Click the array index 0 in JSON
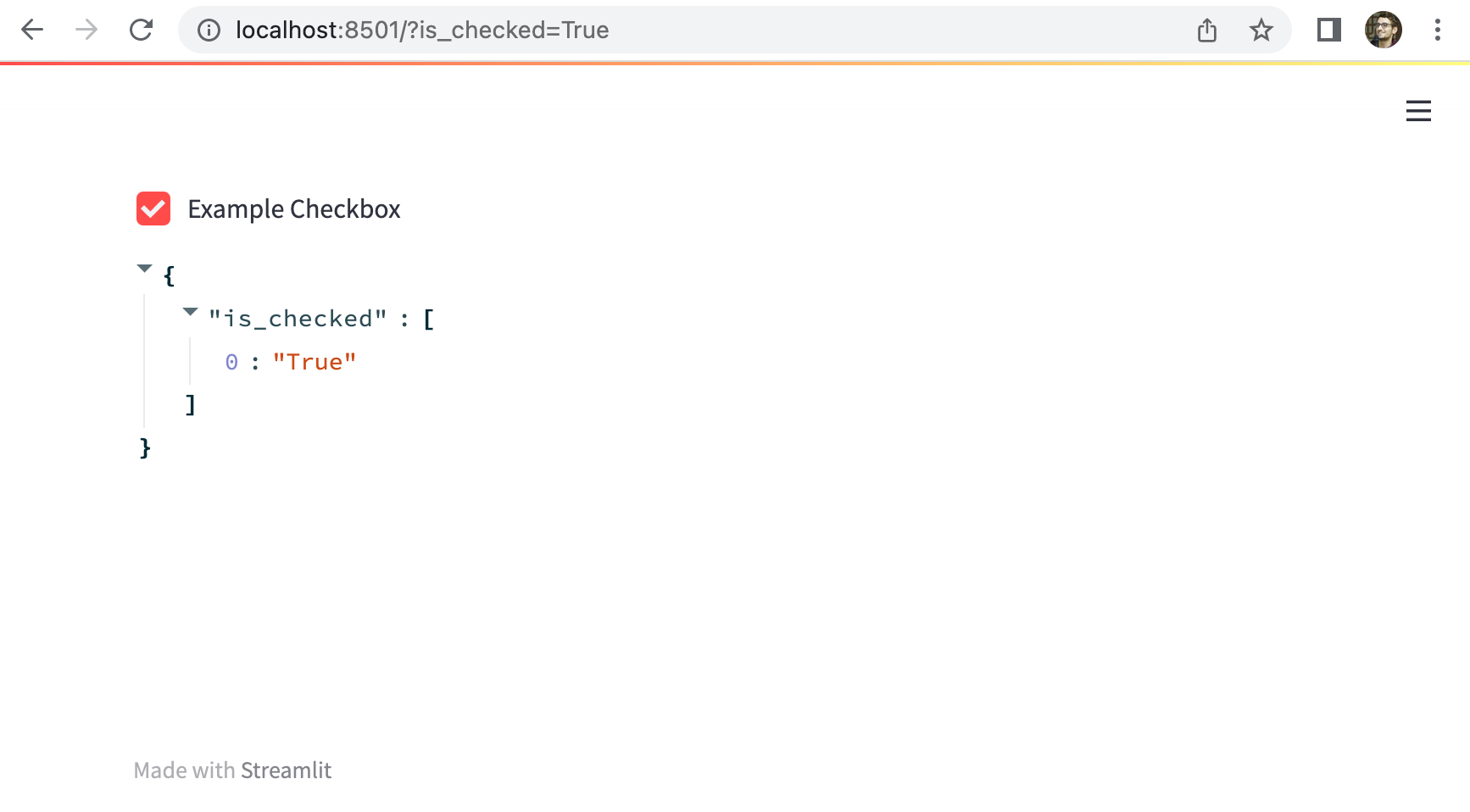 point(231,363)
